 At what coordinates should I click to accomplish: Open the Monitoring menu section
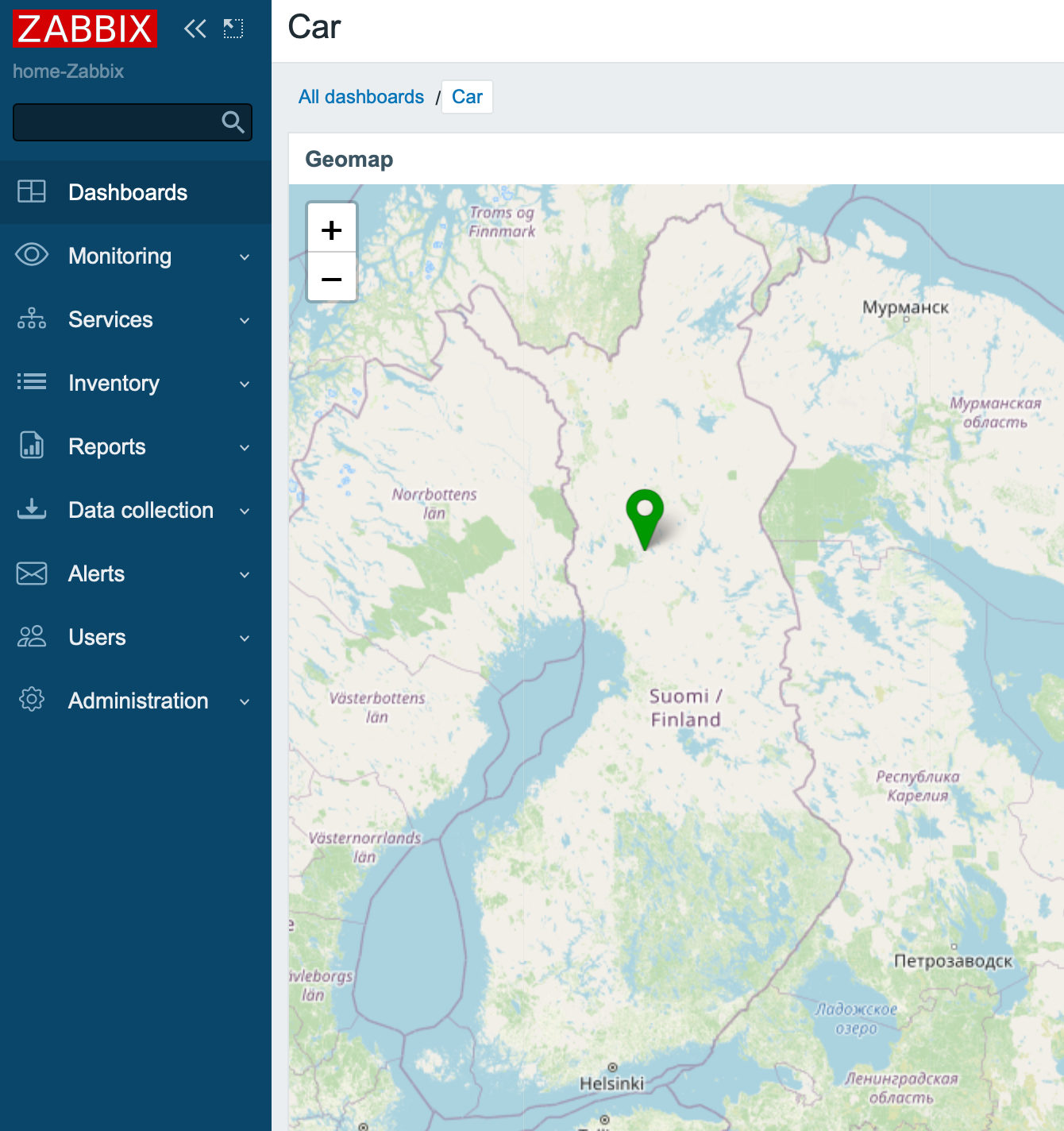(x=120, y=256)
